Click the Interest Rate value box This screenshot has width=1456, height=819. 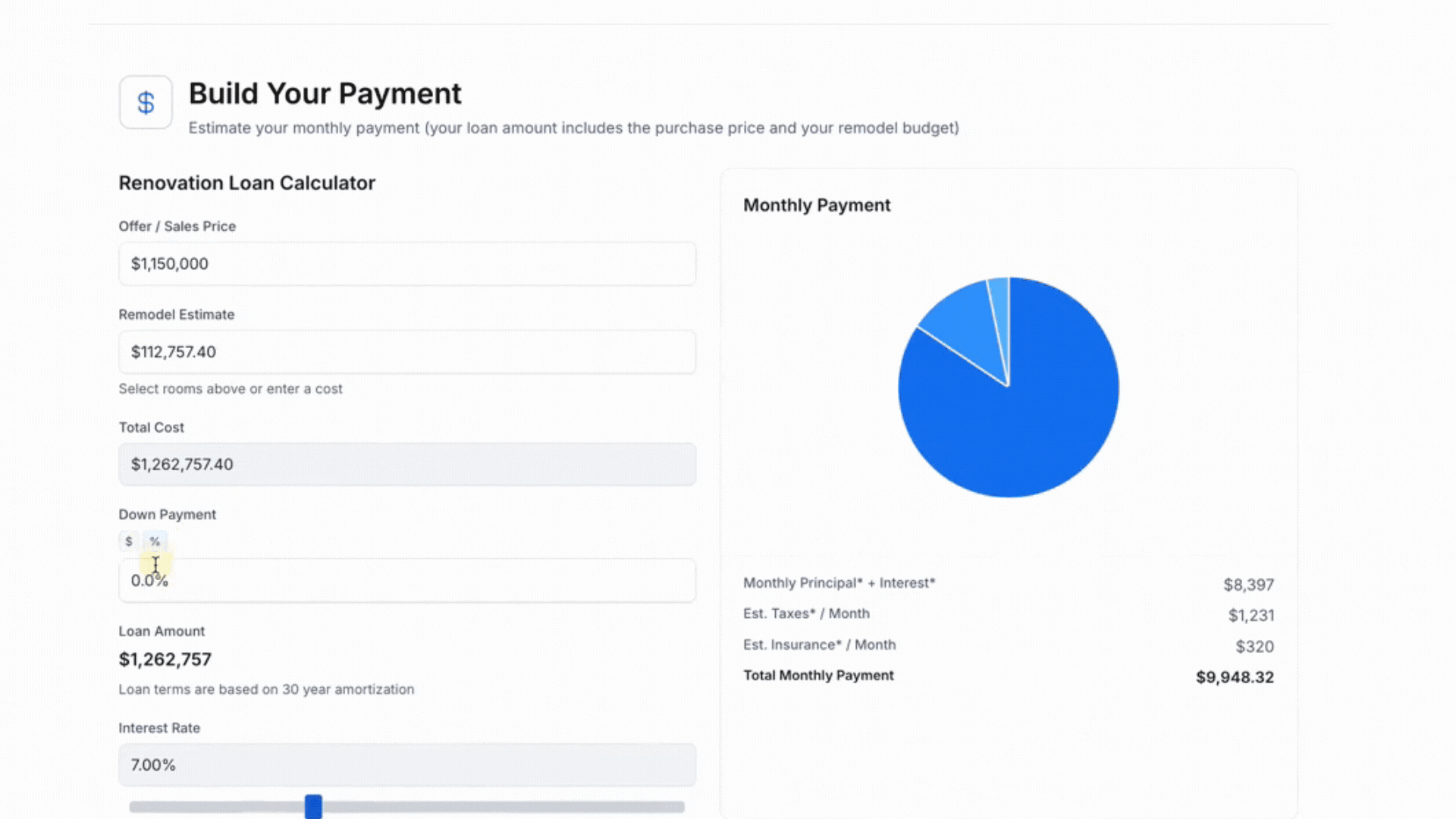pyautogui.click(x=407, y=765)
